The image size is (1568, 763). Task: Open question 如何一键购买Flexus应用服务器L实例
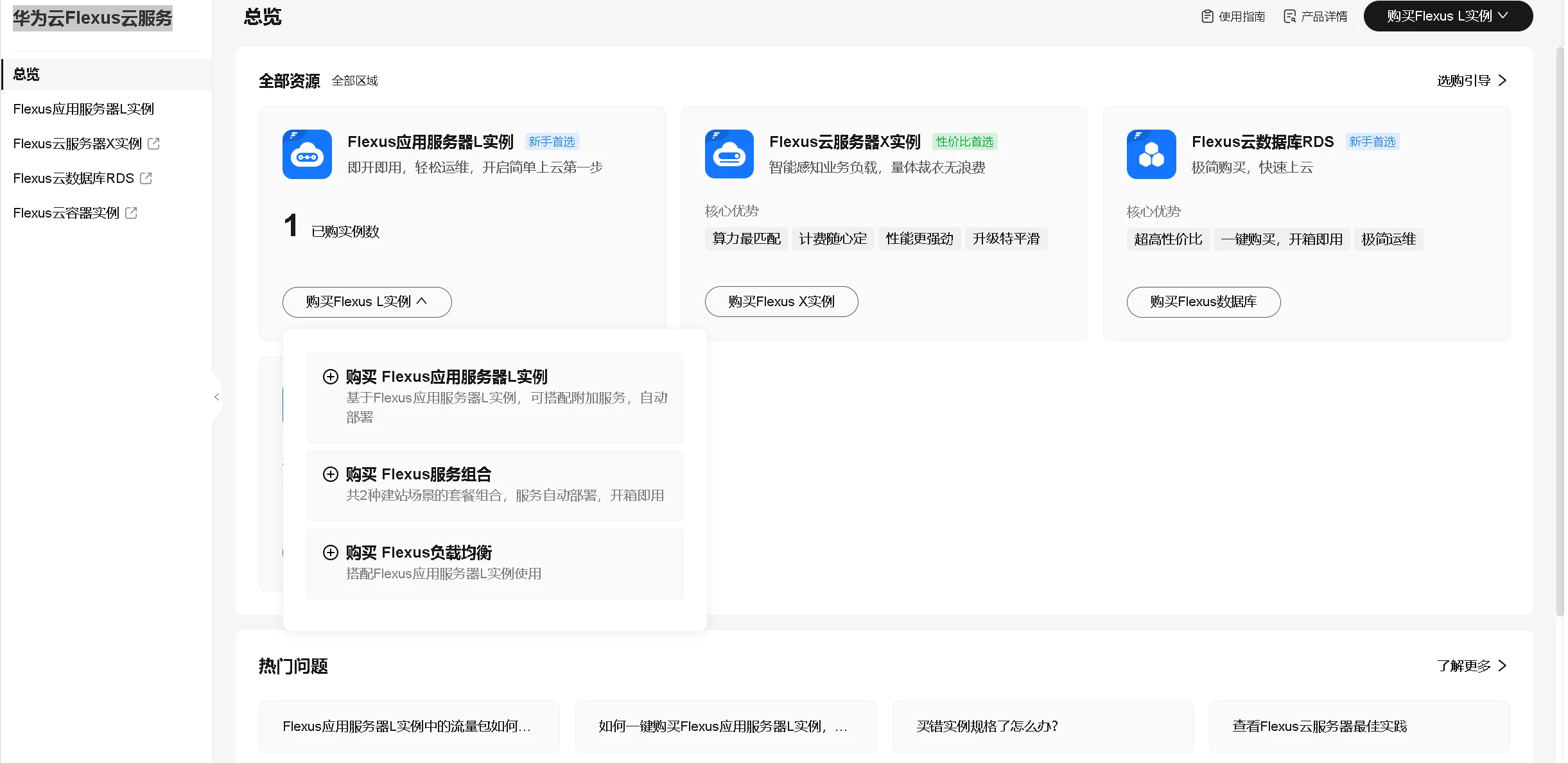tap(726, 726)
